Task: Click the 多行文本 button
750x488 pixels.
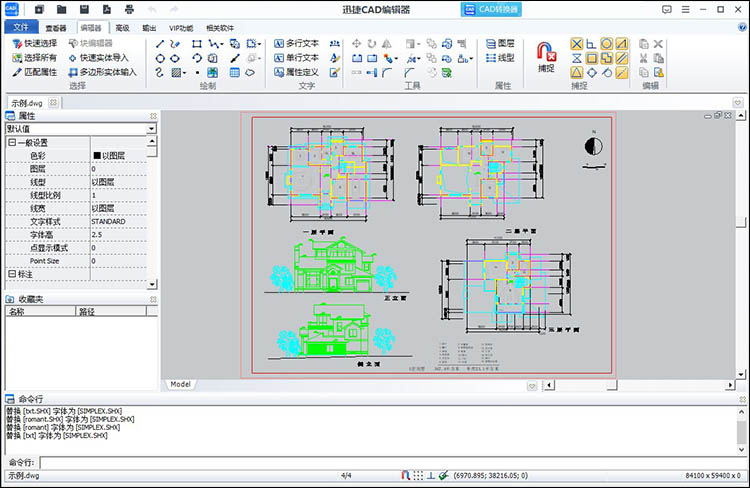Action: click(x=297, y=44)
